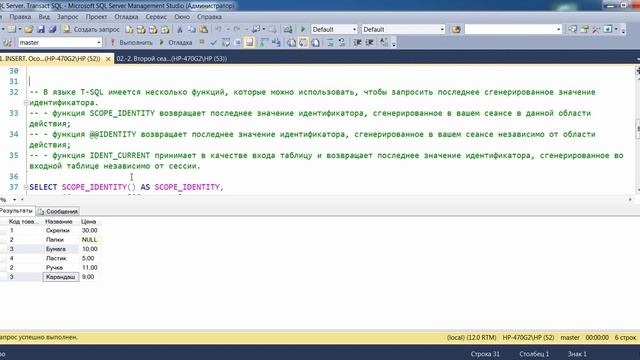Open SQL editor toolbar overflow options
The image size is (640, 360).
[x=394, y=43]
